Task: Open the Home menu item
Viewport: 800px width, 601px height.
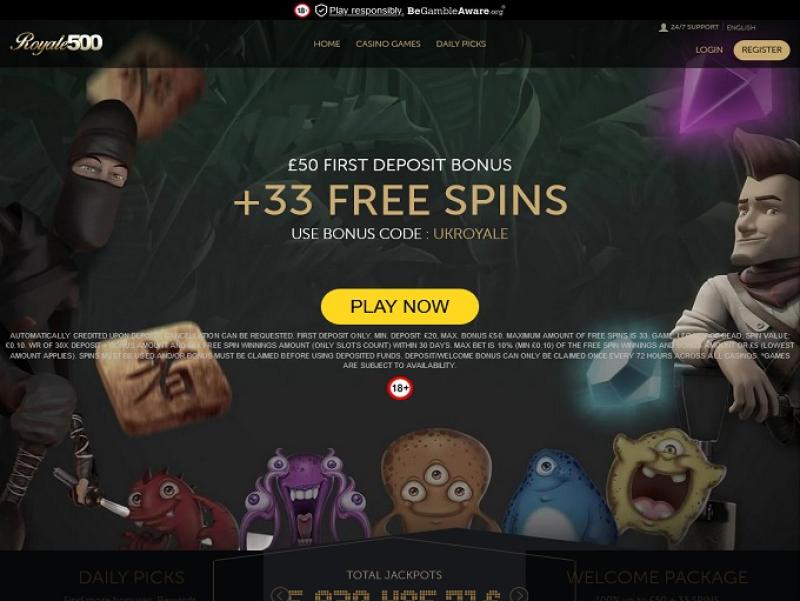Action: pyautogui.click(x=327, y=44)
